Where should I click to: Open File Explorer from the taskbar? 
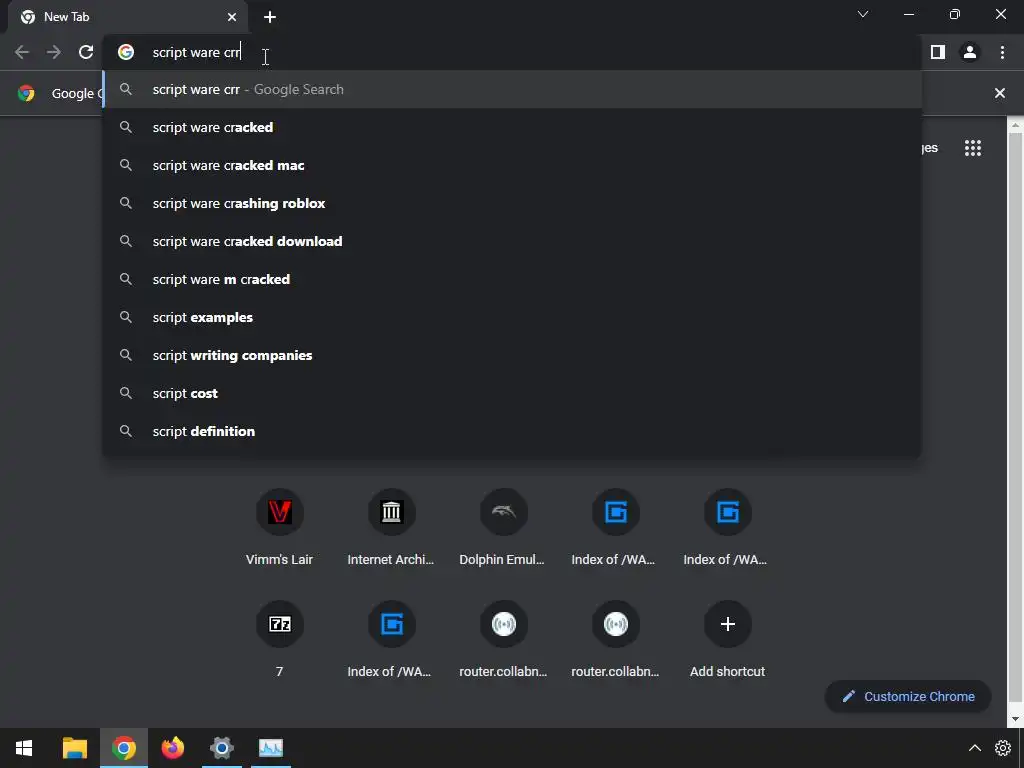(x=74, y=748)
